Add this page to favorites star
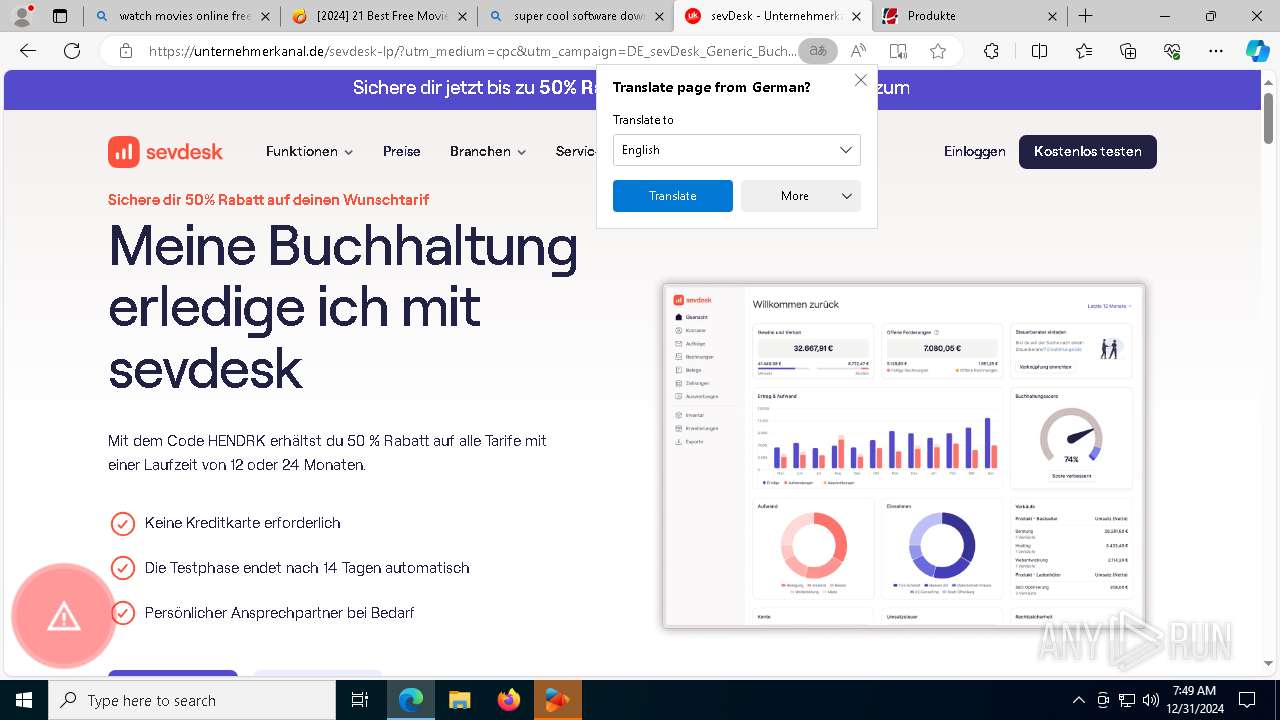This screenshot has width=1280, height=720. pyautogui.click(x=938, y=51)
